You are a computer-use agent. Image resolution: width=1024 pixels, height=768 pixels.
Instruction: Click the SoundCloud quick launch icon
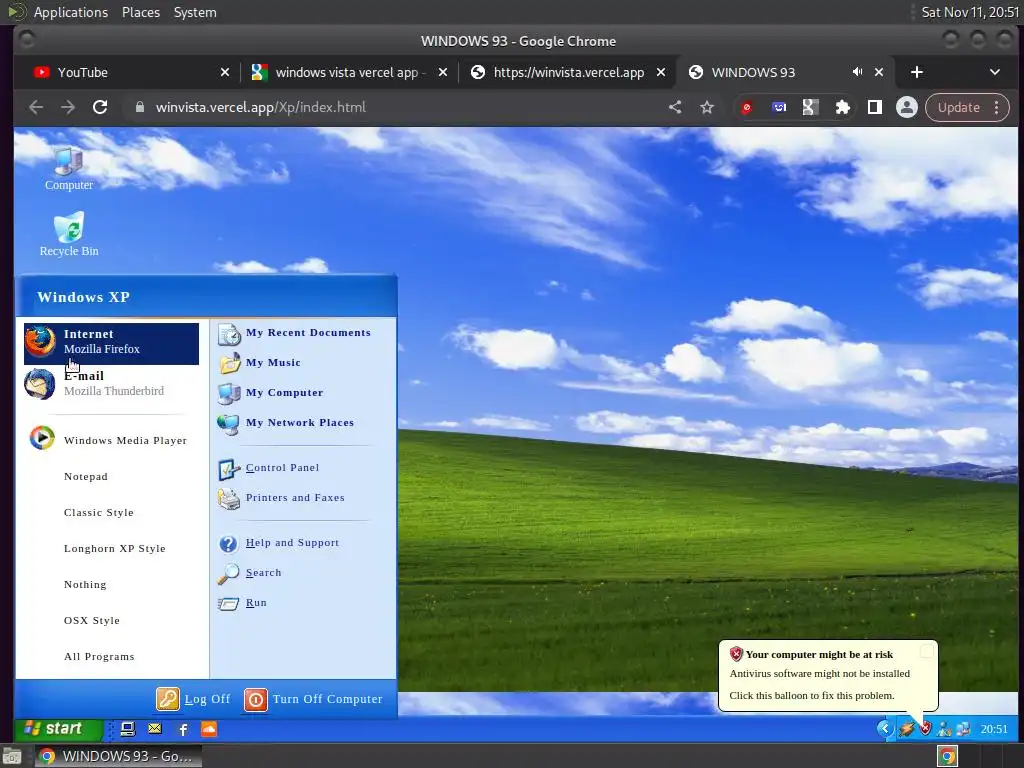tap(209, 729)
